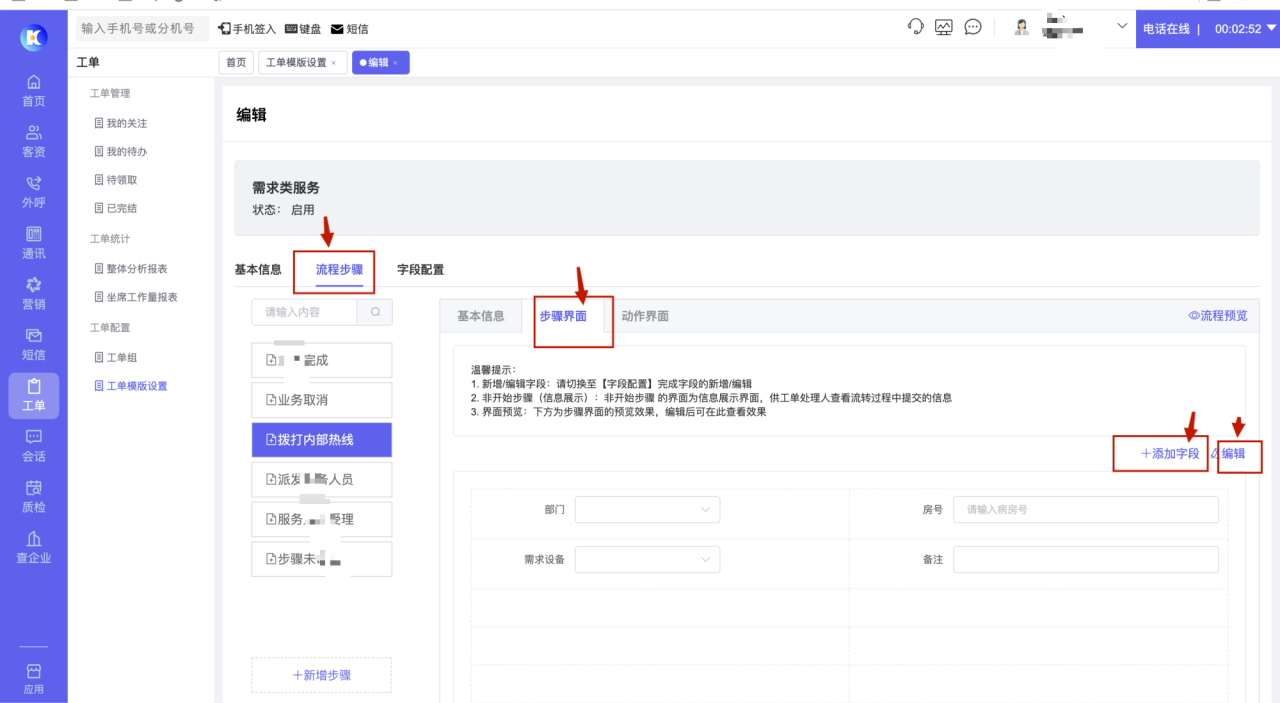
Task: Expand the 部门 dropdown
Action: click(x=647, y=510)
